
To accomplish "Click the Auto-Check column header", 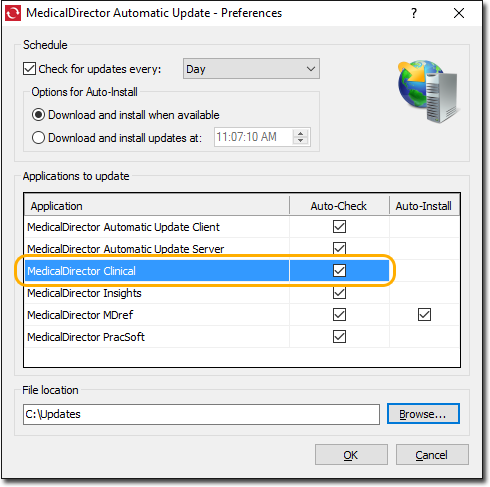I will pos(339,206).
